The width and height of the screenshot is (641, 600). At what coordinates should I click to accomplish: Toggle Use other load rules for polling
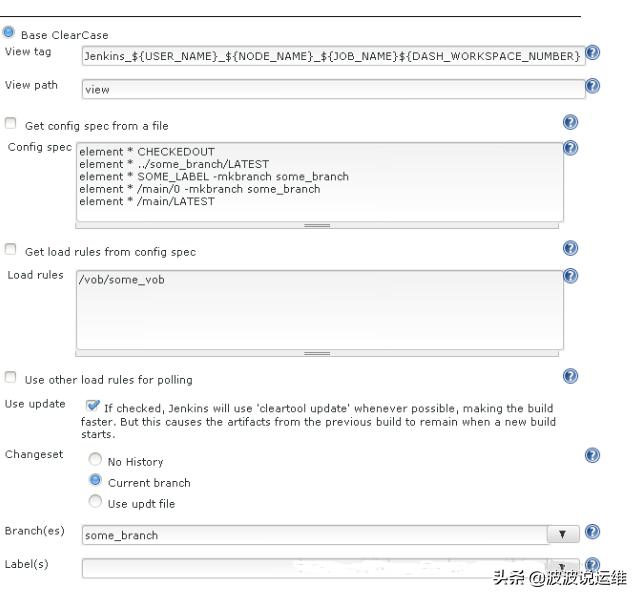pyautogui.click(x=11, y=378)
